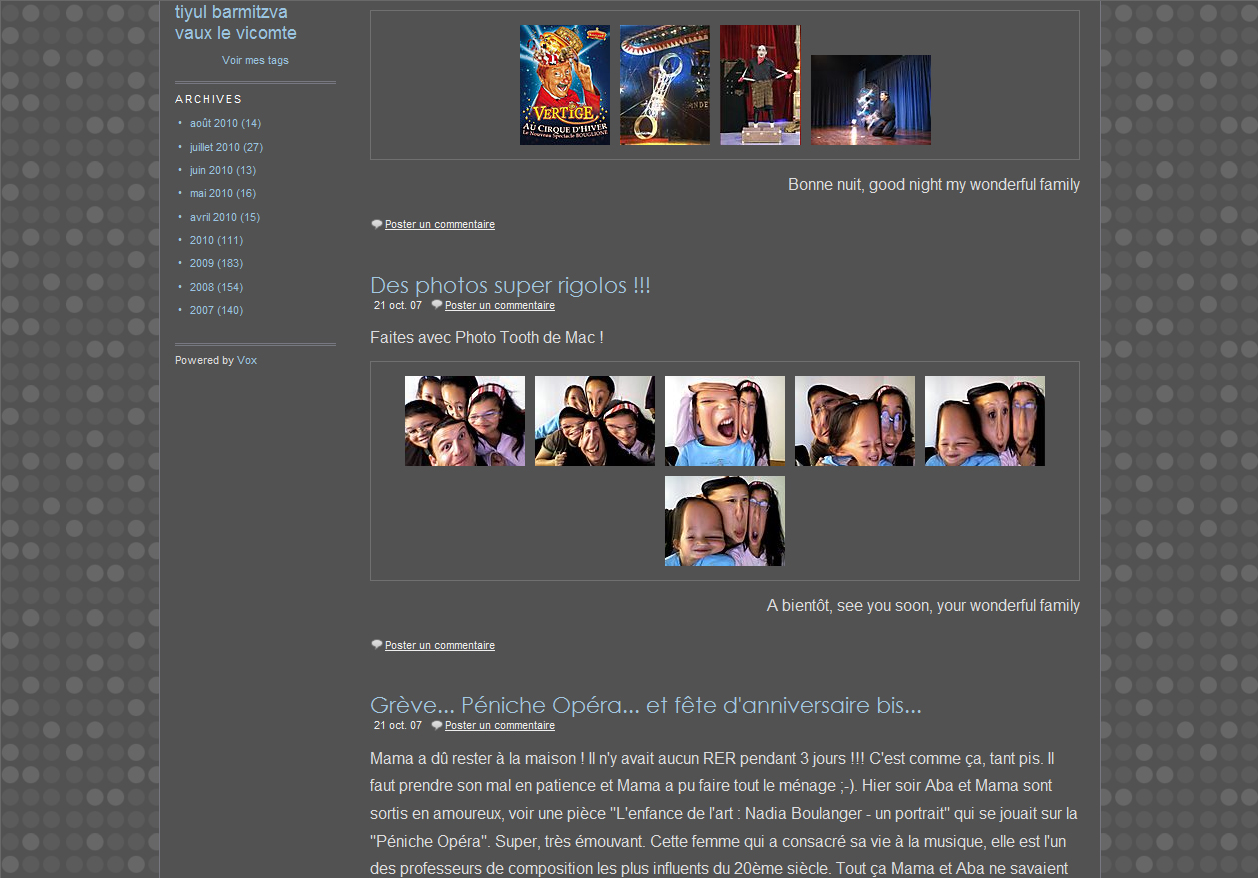The width and height of the screenshot is (1258, 878).
Task: Open the circus wheel act thumbnail
Action: point(664,85)
